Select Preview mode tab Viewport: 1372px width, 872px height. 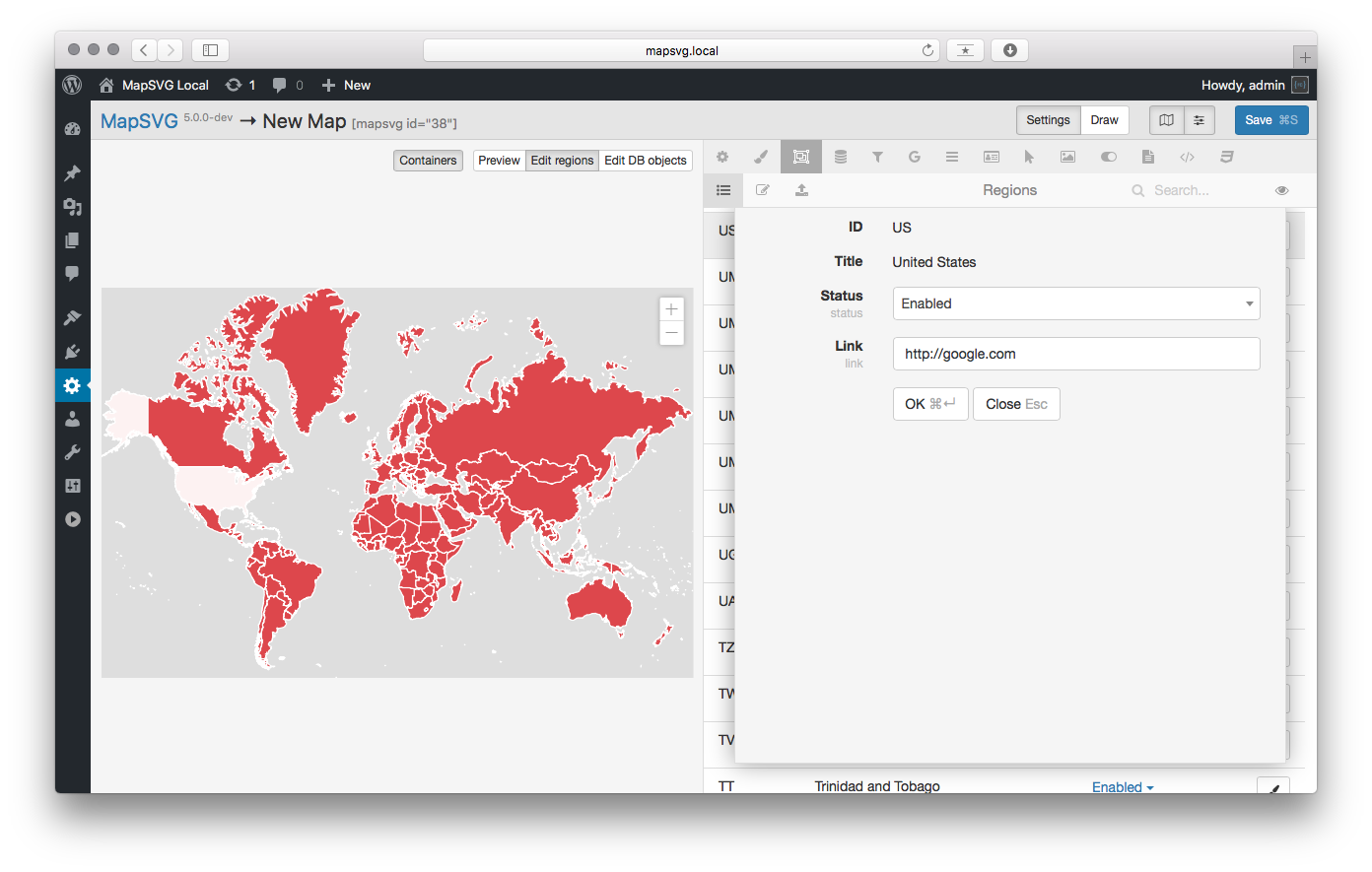point(499,161)
